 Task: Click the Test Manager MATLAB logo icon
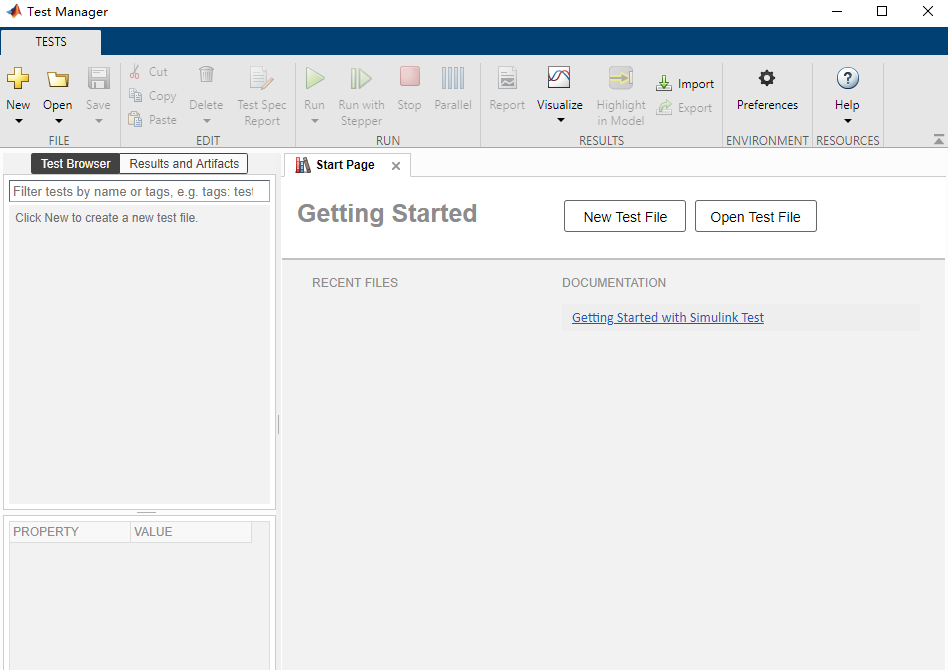pos(13,11)
